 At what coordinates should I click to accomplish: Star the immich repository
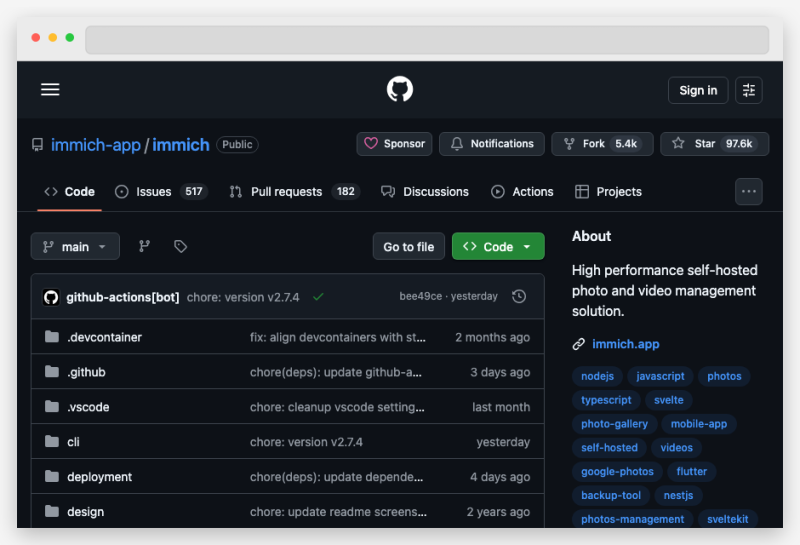(714, 144)
